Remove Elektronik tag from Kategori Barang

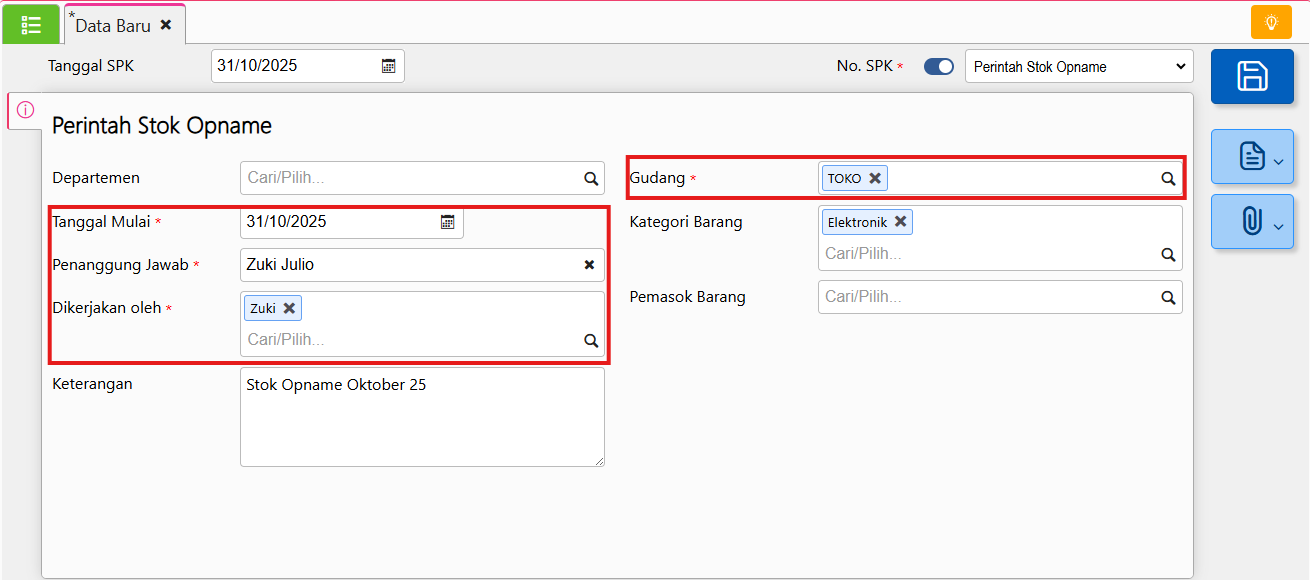click(900, 222)
